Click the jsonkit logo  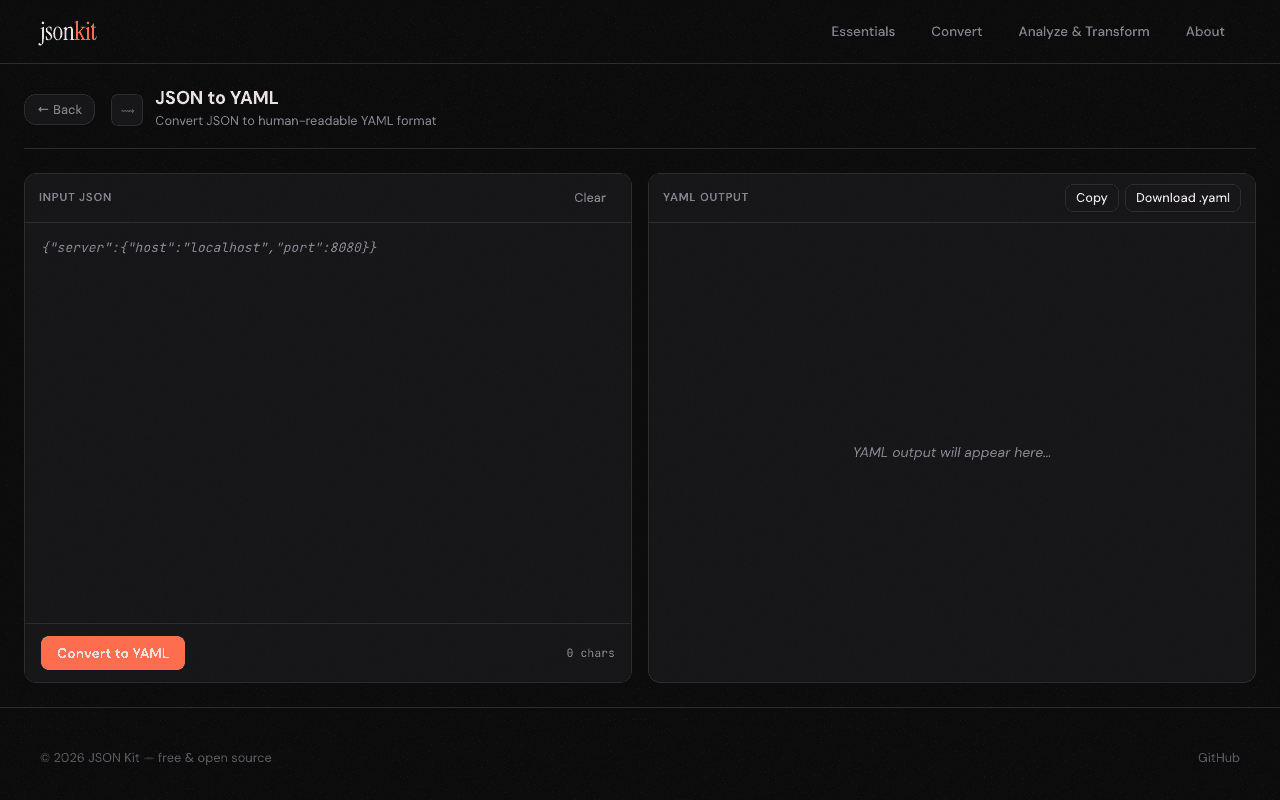pyautogui.click(x=67, y=32)
